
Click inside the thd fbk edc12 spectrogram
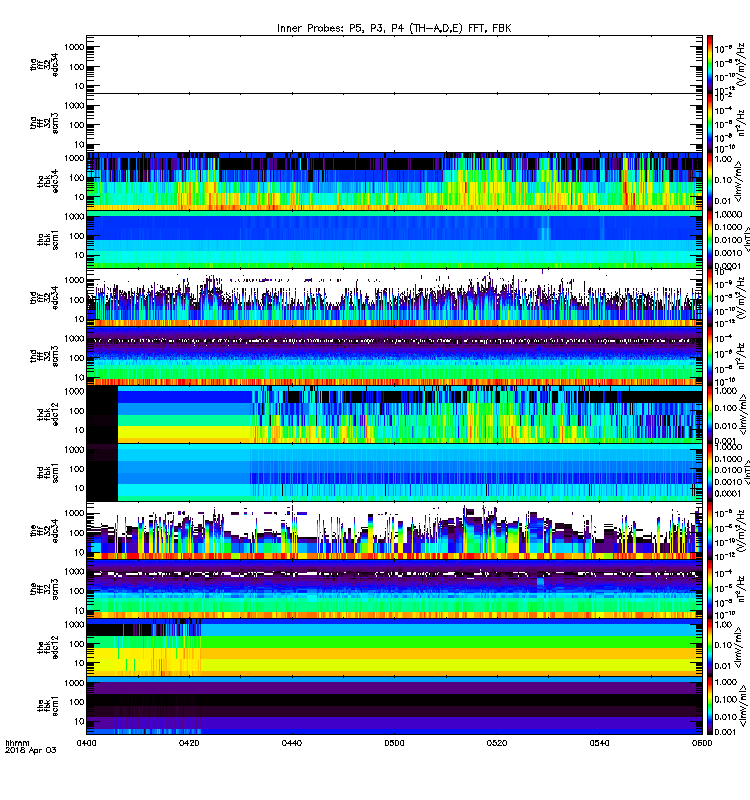click(394, 414)
